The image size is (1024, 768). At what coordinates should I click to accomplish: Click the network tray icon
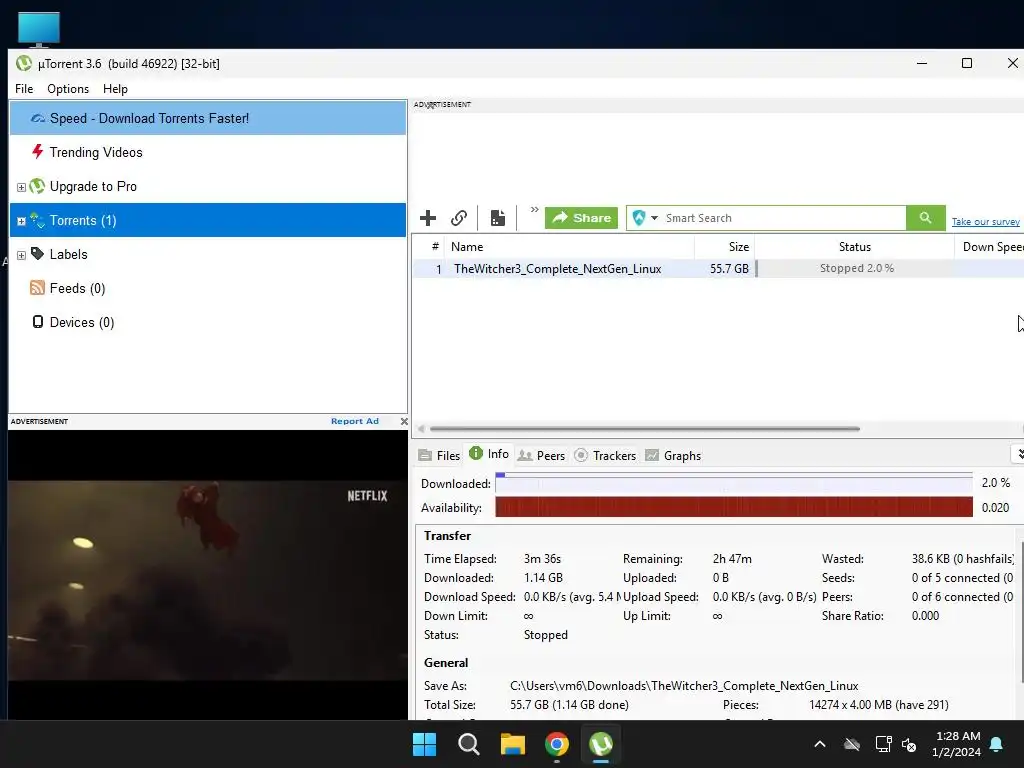pyautogui.click(x=883, y=744)
